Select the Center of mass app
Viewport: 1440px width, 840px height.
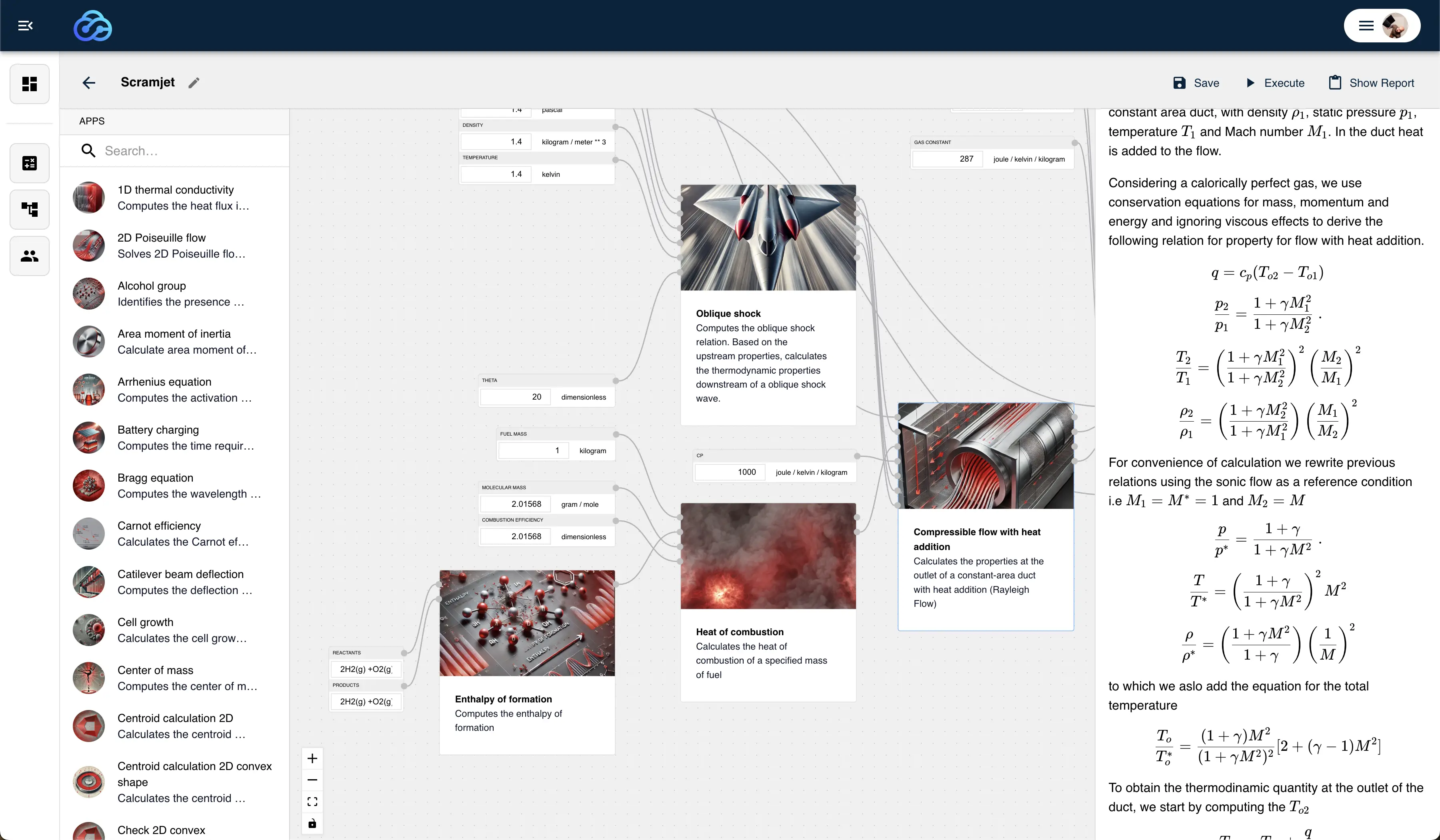175,678
